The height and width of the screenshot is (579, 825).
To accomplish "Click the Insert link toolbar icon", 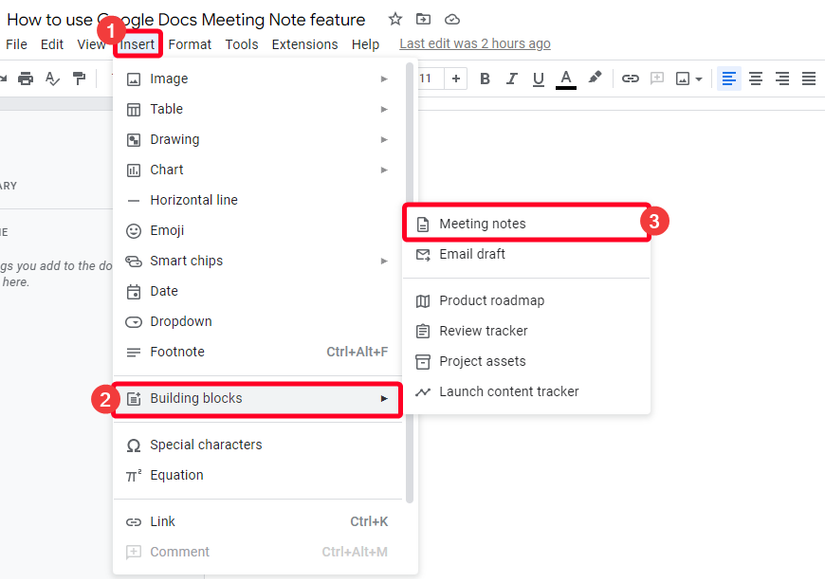I will 630,79.
